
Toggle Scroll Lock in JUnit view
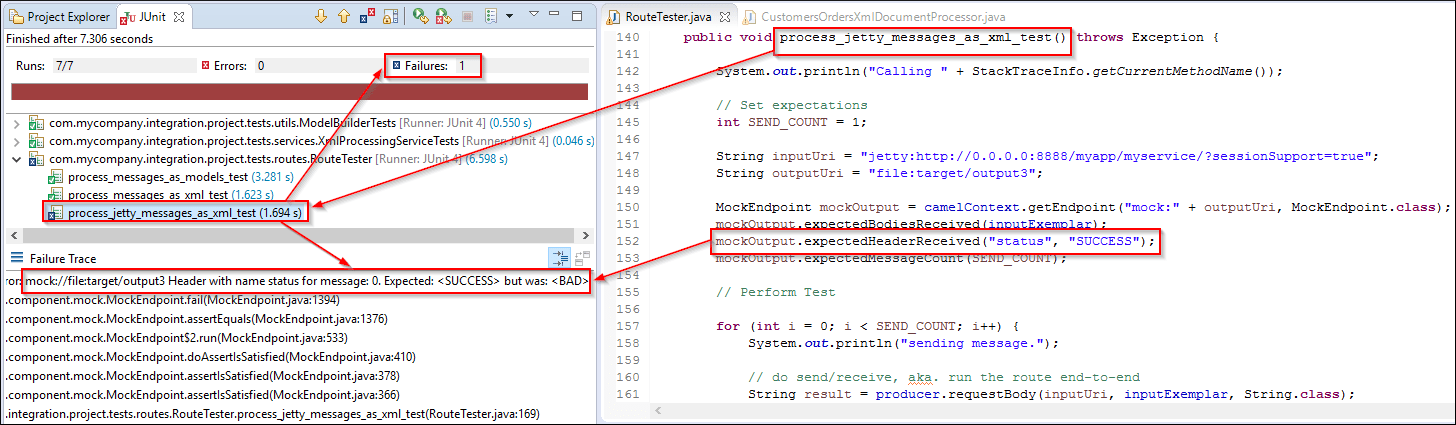tap(389, 17)
